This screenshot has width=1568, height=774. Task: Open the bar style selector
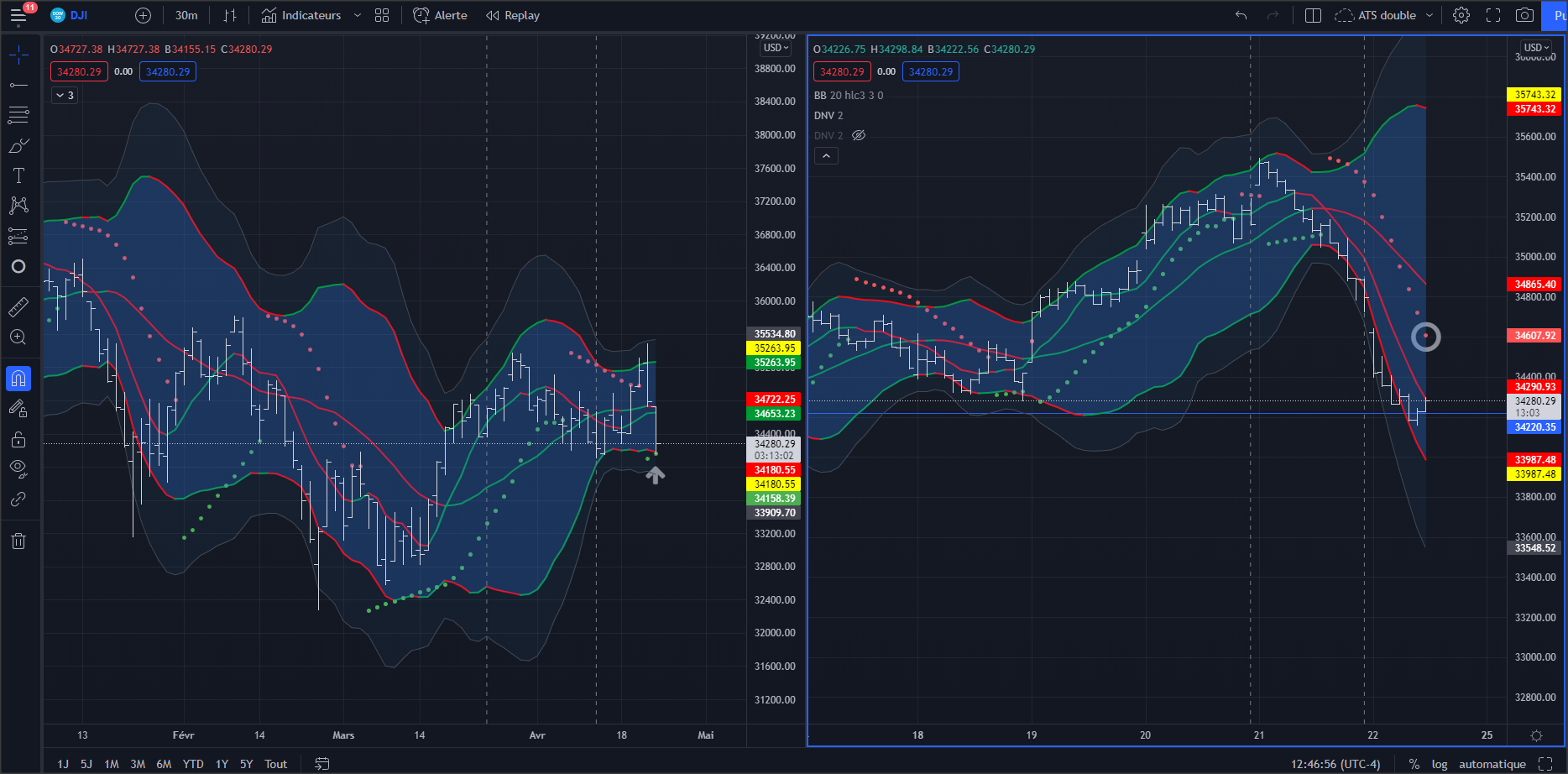[x=230, y=15]
